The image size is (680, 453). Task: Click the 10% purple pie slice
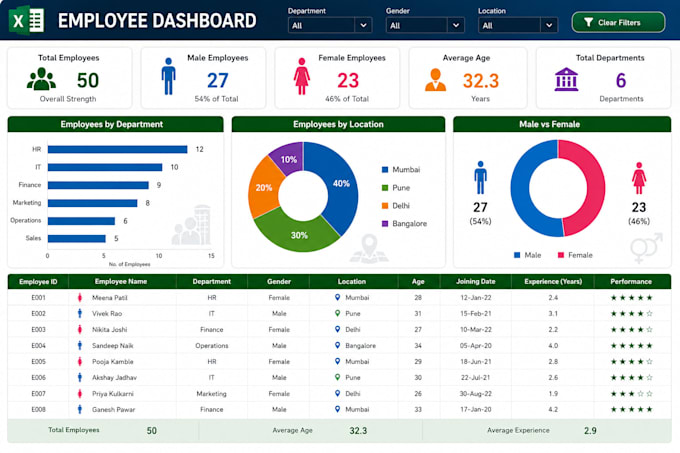[288, 158]
